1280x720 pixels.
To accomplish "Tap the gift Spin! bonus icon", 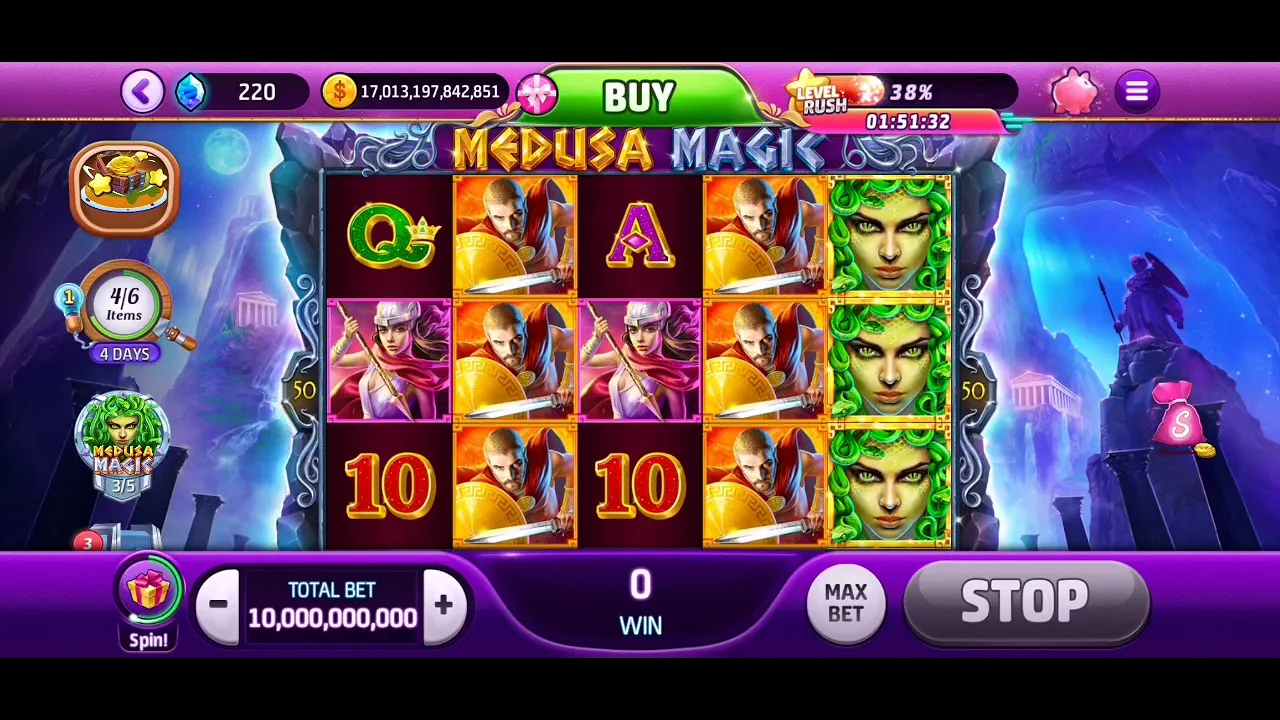I will click(x=148, y=601).
